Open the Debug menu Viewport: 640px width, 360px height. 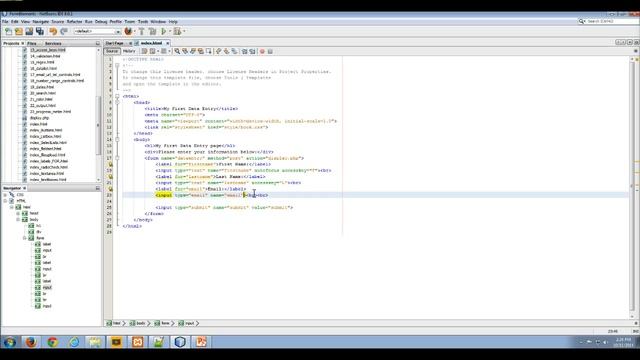(x=101, y=22)
